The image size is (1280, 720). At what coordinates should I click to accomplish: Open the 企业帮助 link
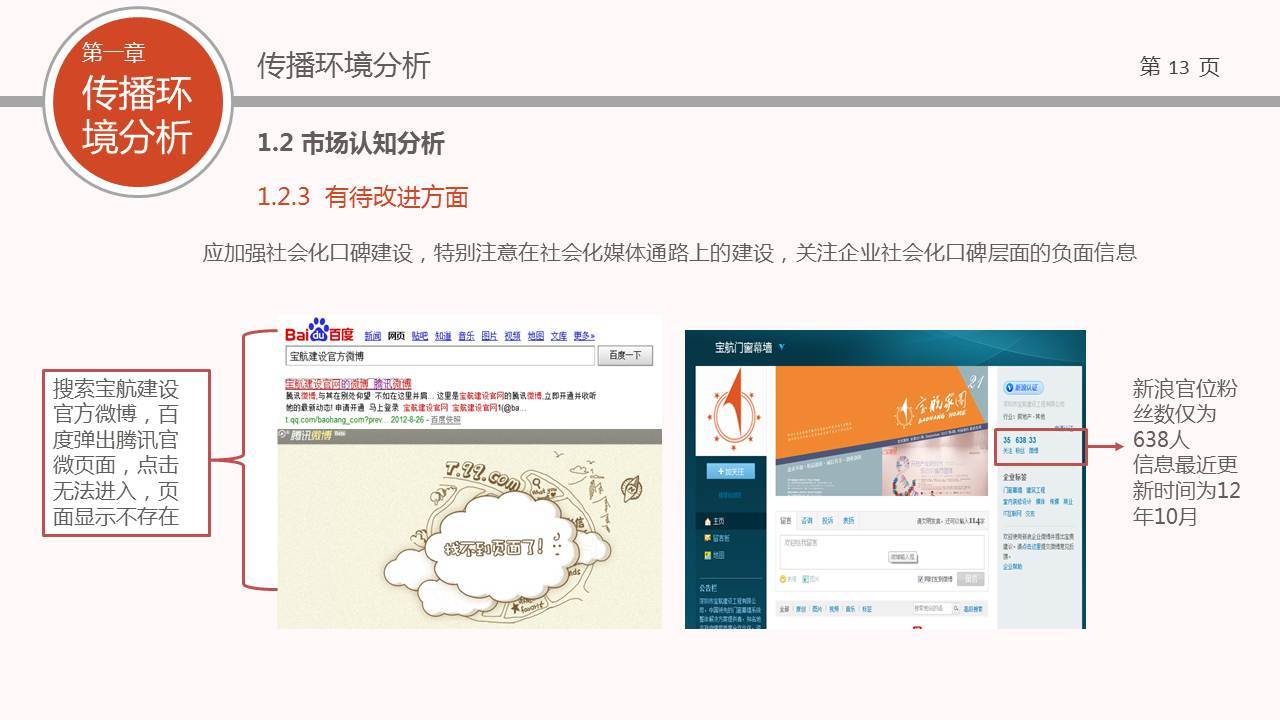(x=1012, y=566)
